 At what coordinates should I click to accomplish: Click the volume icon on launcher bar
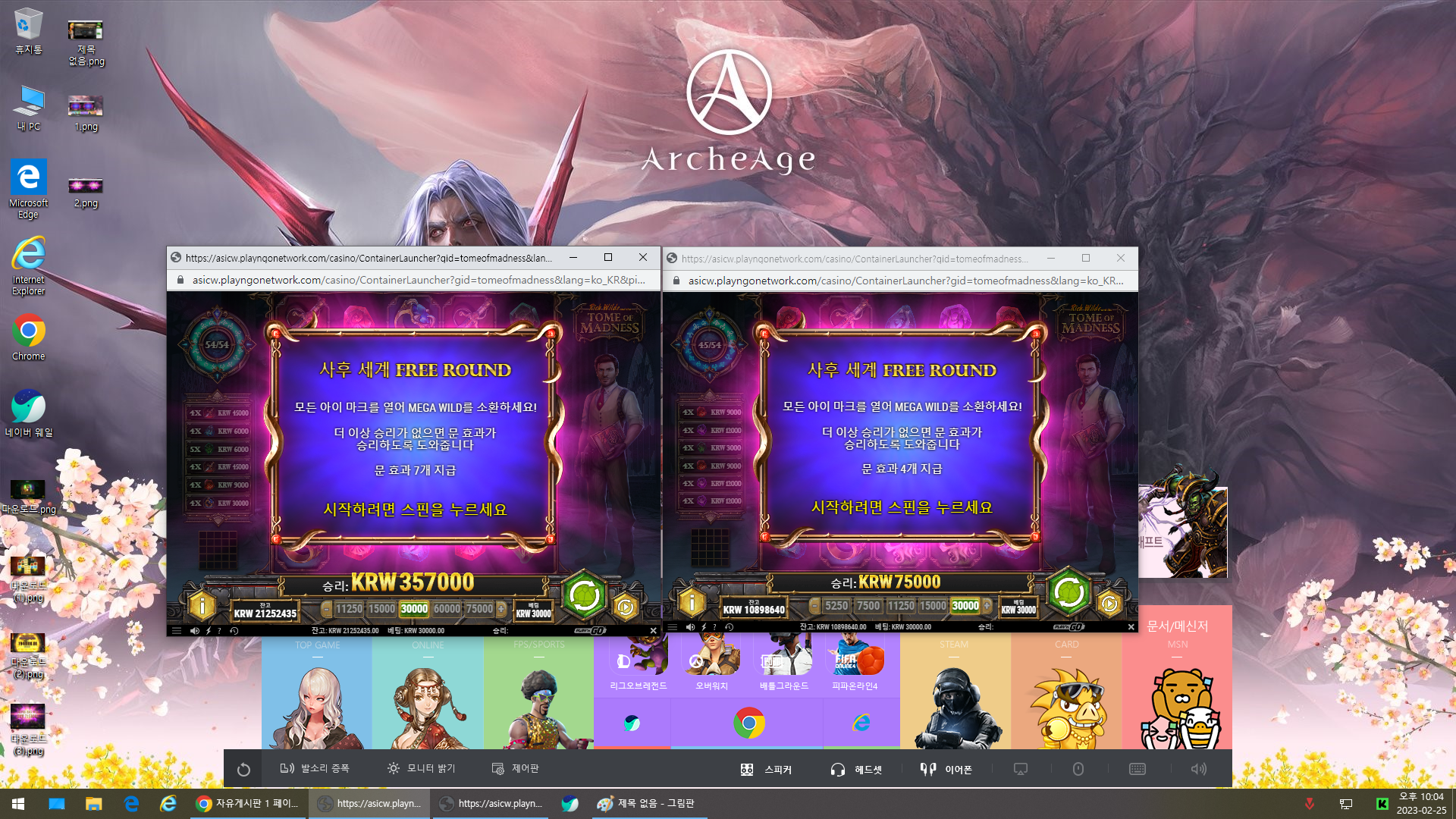click(1199, 769)
